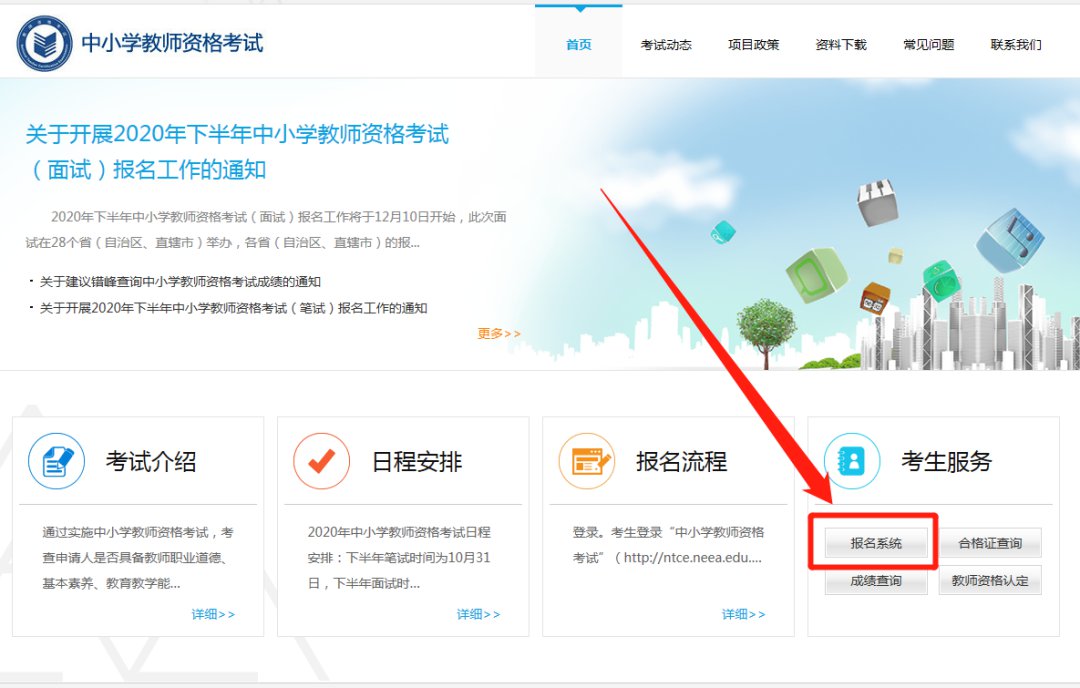Click the 日程安排 checkmark icon
Image resolution: width=1080 pixels, height=688 pixels.
coord(322,461)
